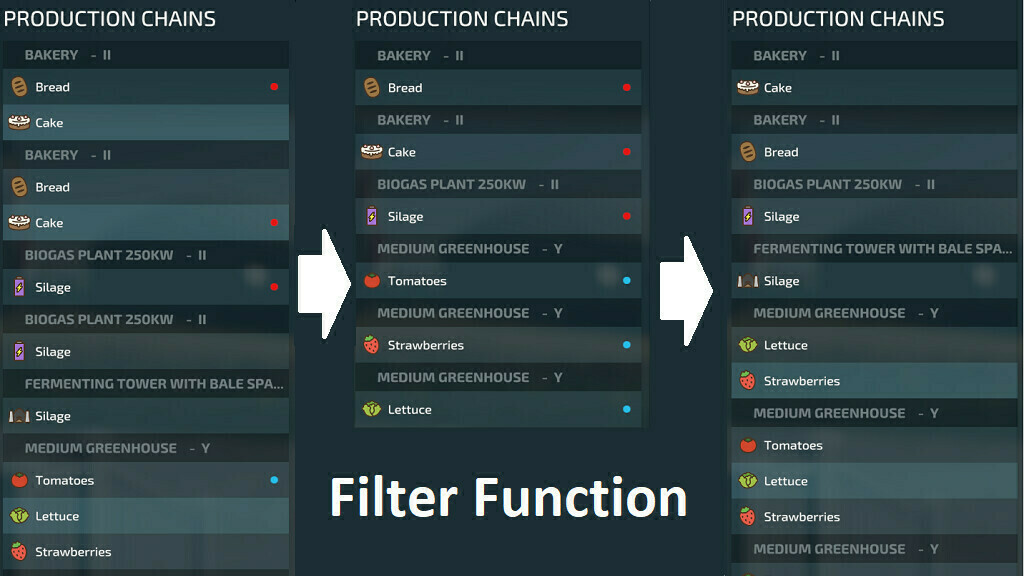Select the Tomatoes row in the right panel

pyautogui.click(x=874, y=445)
